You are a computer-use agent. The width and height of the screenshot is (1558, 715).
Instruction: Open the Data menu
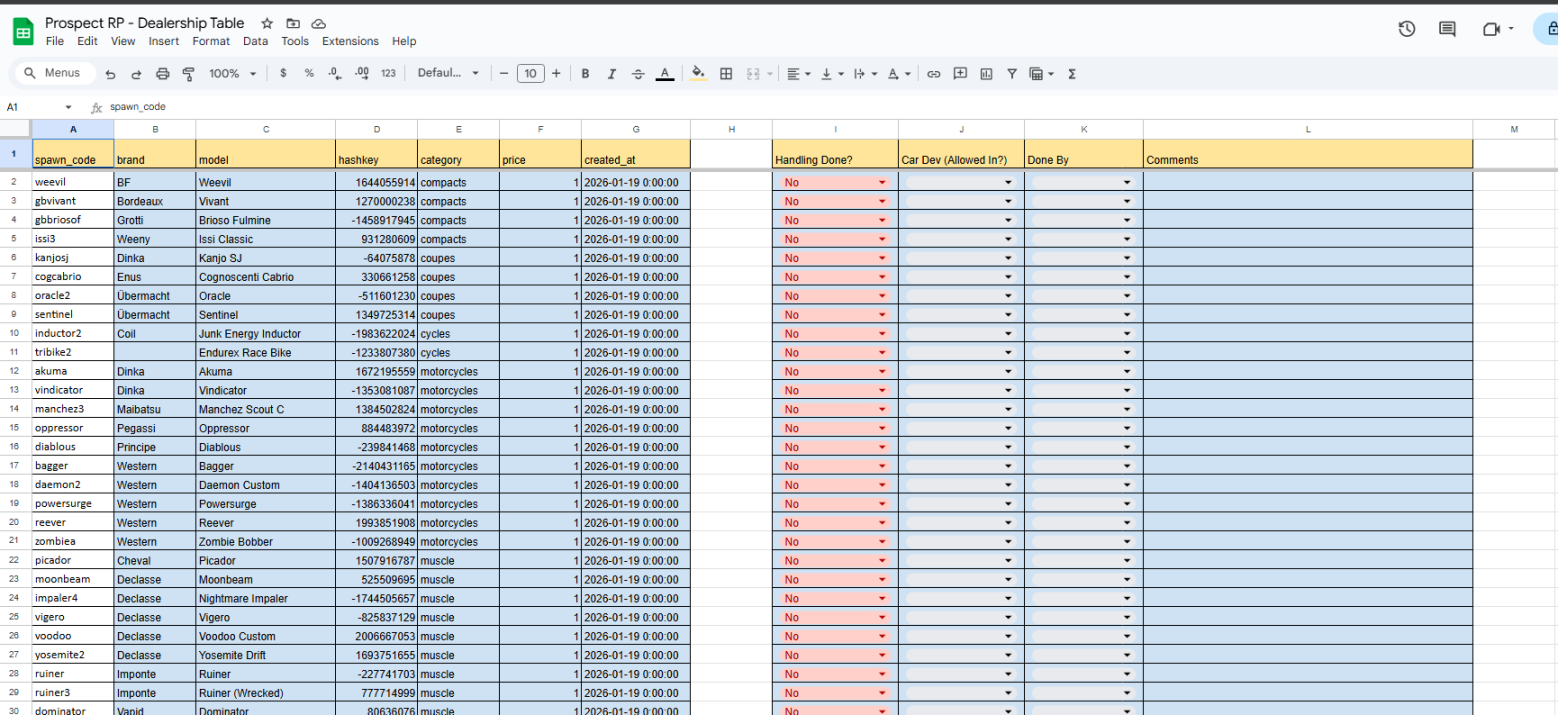pyautogui.click(x=255, y=42)
